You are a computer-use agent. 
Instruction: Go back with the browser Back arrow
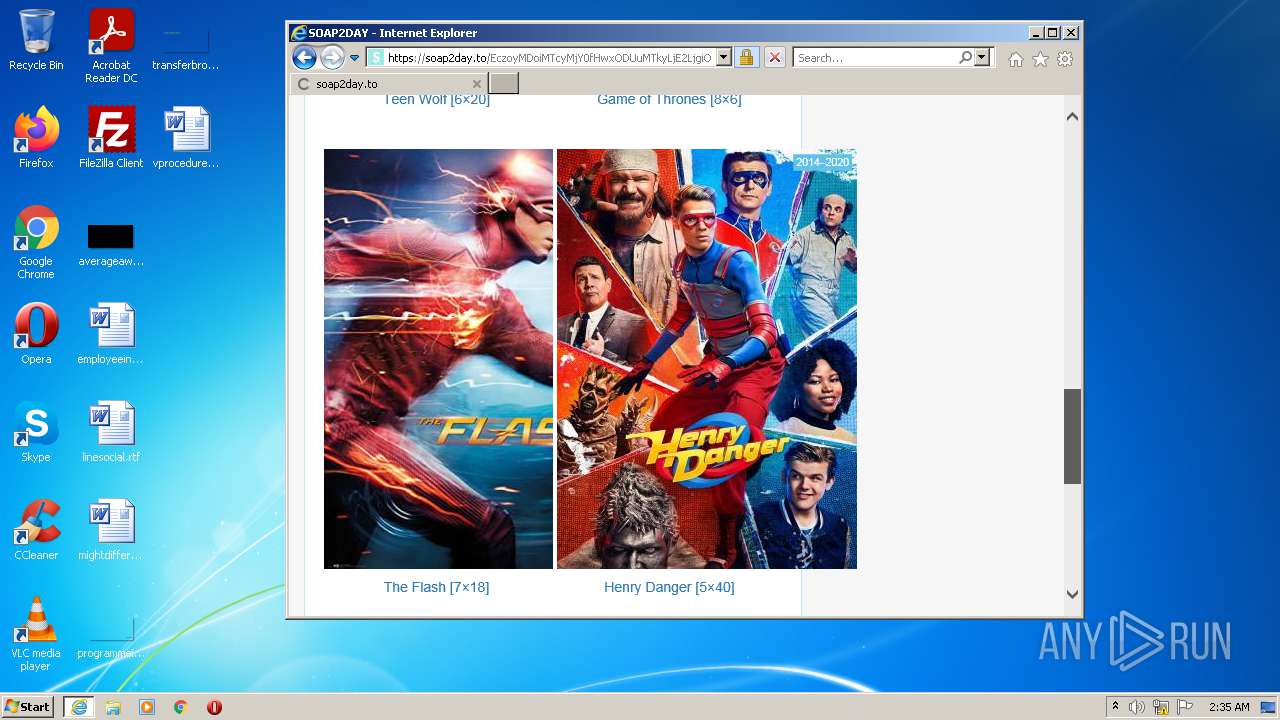point(304,58)
